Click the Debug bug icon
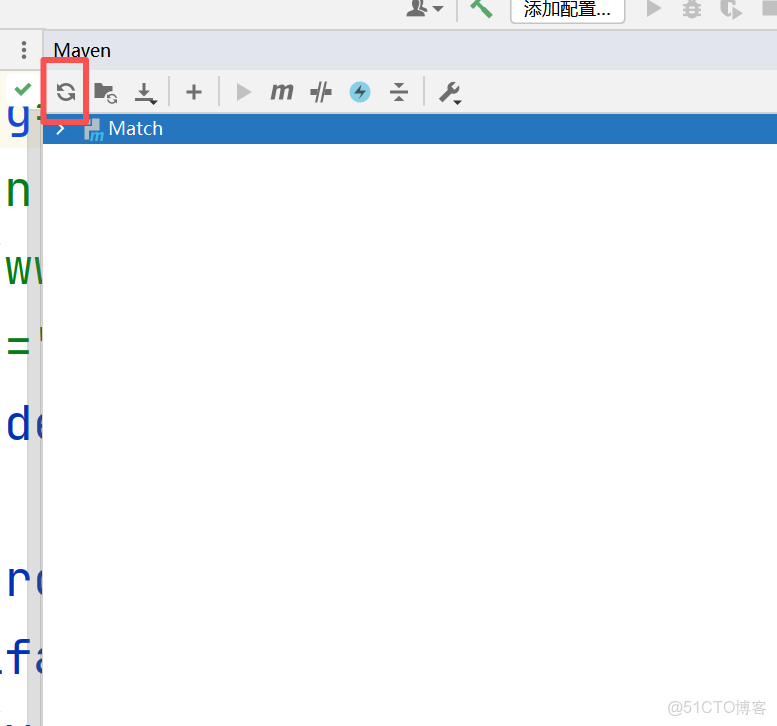Image resolution: width=777 pixels, height=726 pixels. click(x=692, y=9)
